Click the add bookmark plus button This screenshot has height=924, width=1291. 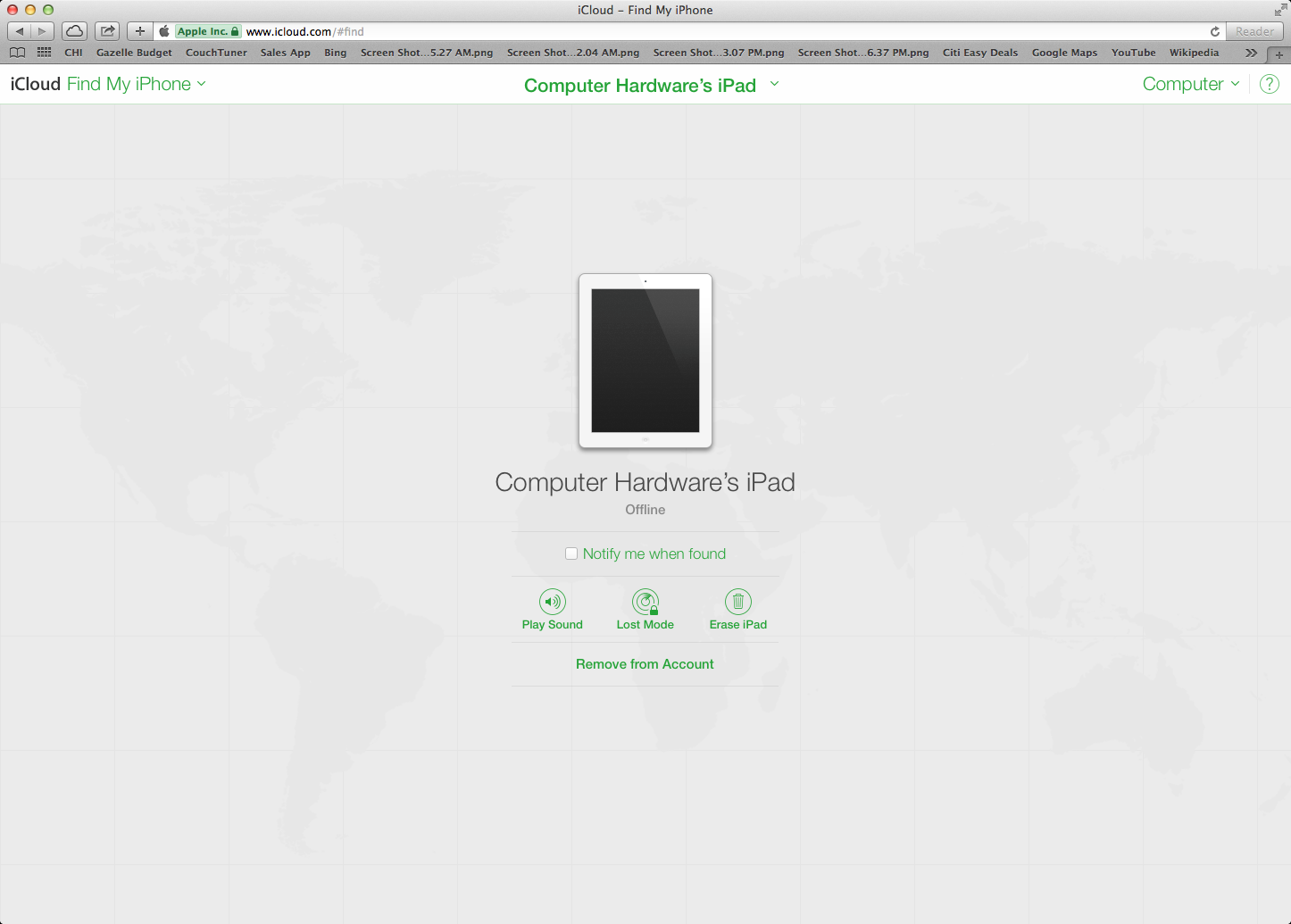139,31
